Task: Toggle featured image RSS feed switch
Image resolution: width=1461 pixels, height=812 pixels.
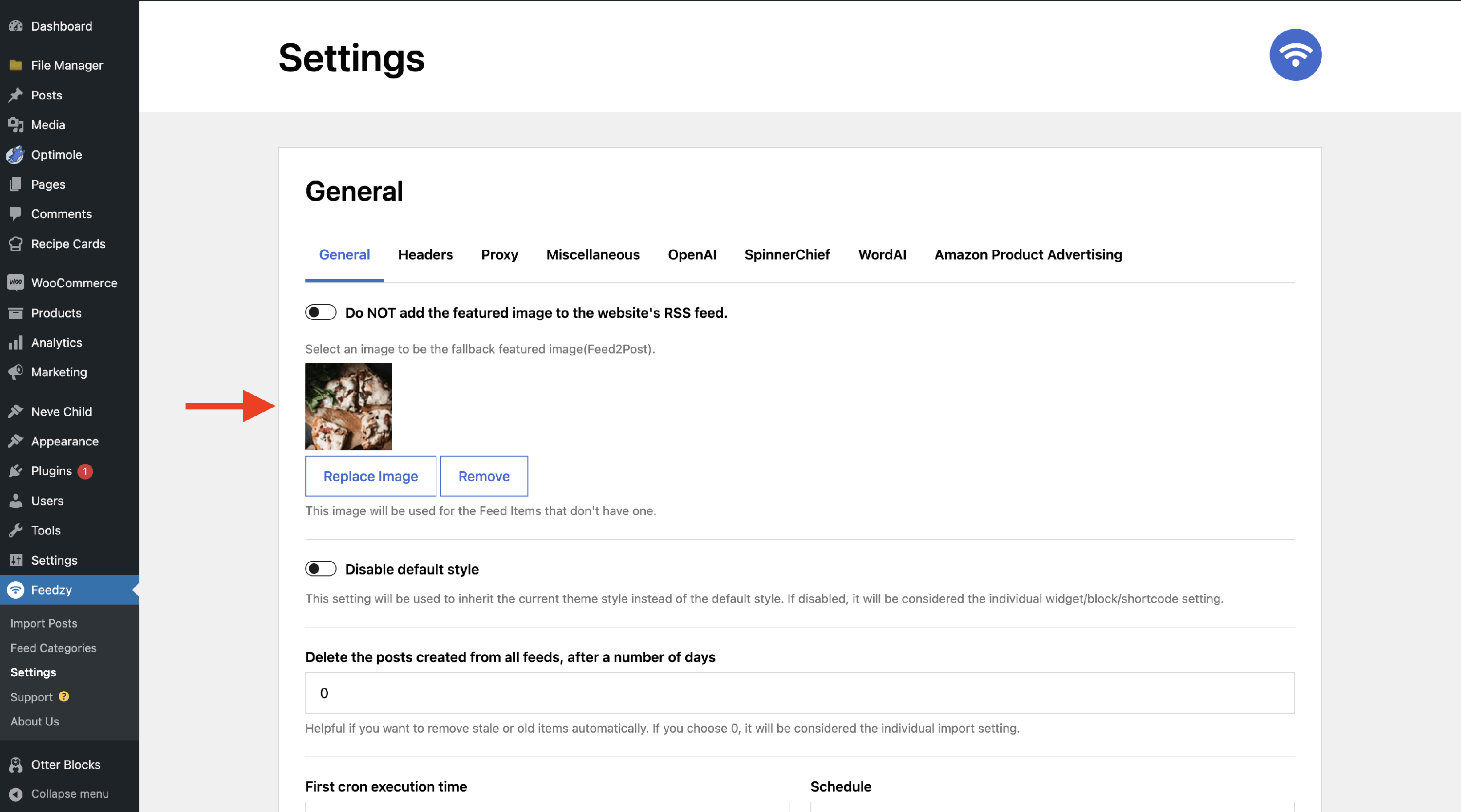Action: pos(320,313)
